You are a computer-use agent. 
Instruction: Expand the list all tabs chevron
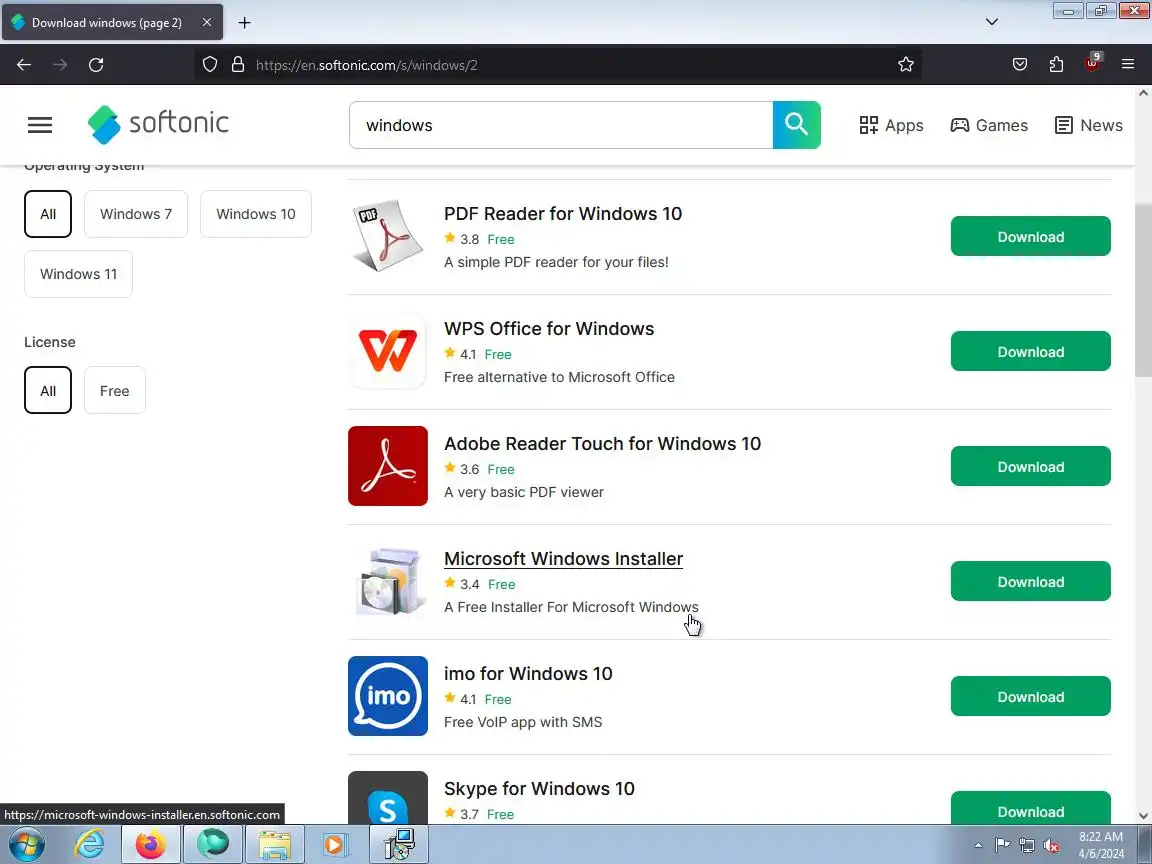[x=992, y=22]
